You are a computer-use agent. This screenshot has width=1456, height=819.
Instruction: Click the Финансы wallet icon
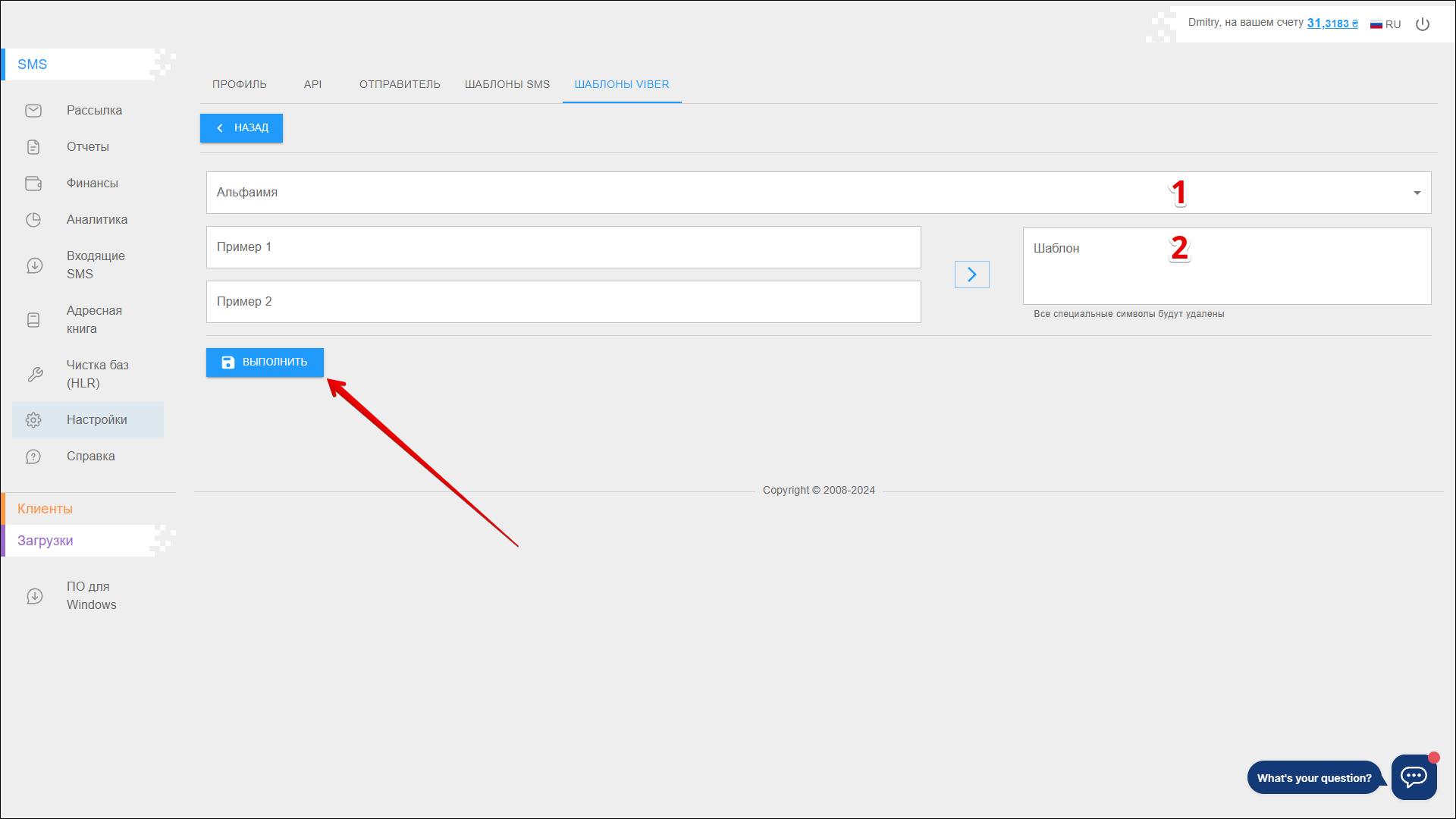click(33, 184)
